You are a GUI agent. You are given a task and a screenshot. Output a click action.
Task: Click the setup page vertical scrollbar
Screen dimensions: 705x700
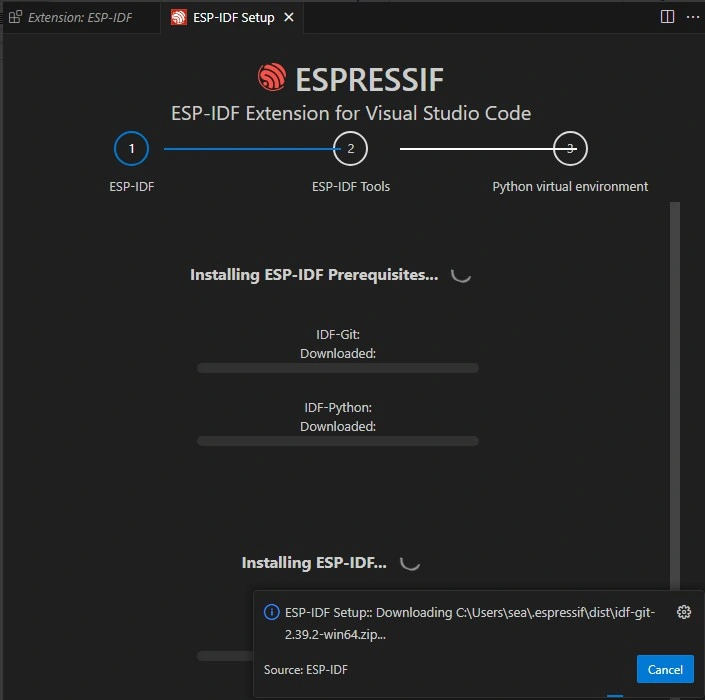point(675,400)
